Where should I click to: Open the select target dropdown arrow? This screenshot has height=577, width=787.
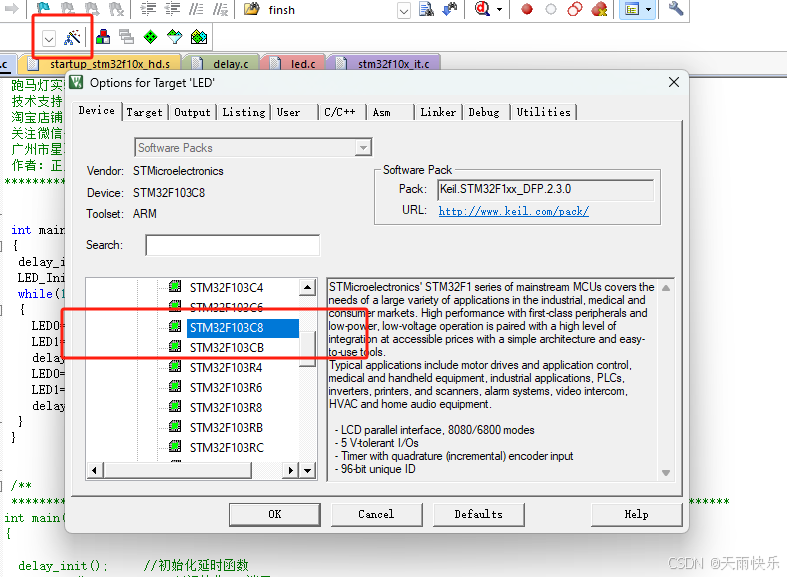click(49, 38)
